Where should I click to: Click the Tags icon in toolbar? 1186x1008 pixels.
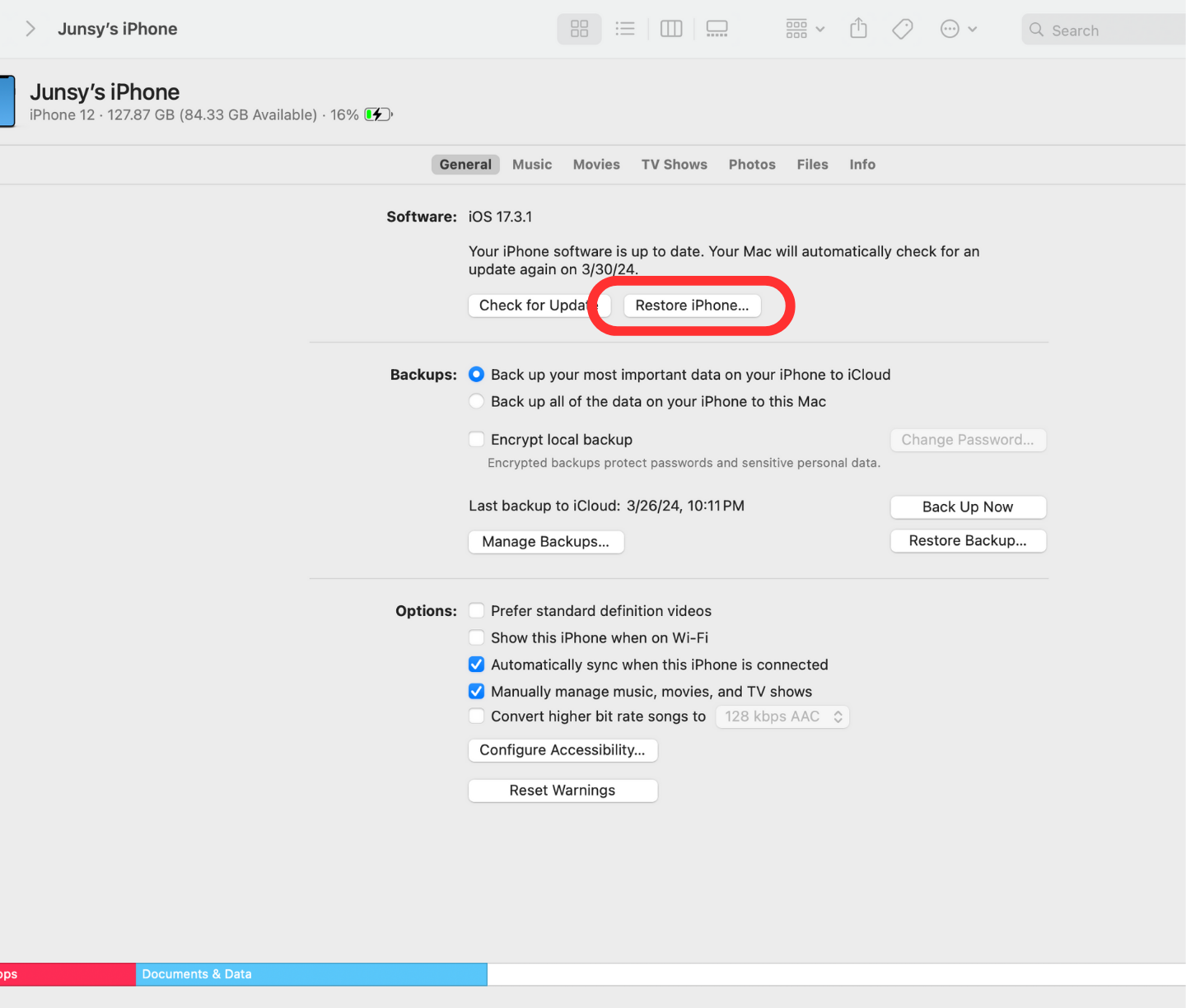click(903, 30)
